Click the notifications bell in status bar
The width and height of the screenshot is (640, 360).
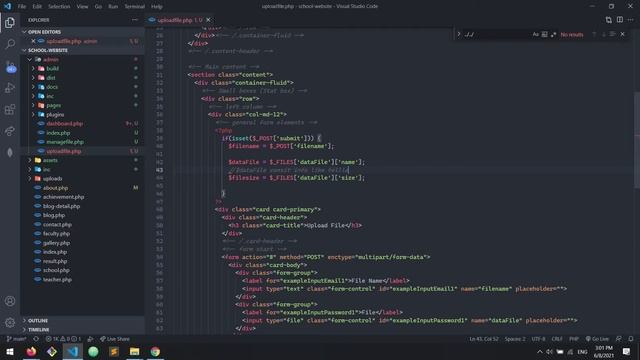click(631, 339)
